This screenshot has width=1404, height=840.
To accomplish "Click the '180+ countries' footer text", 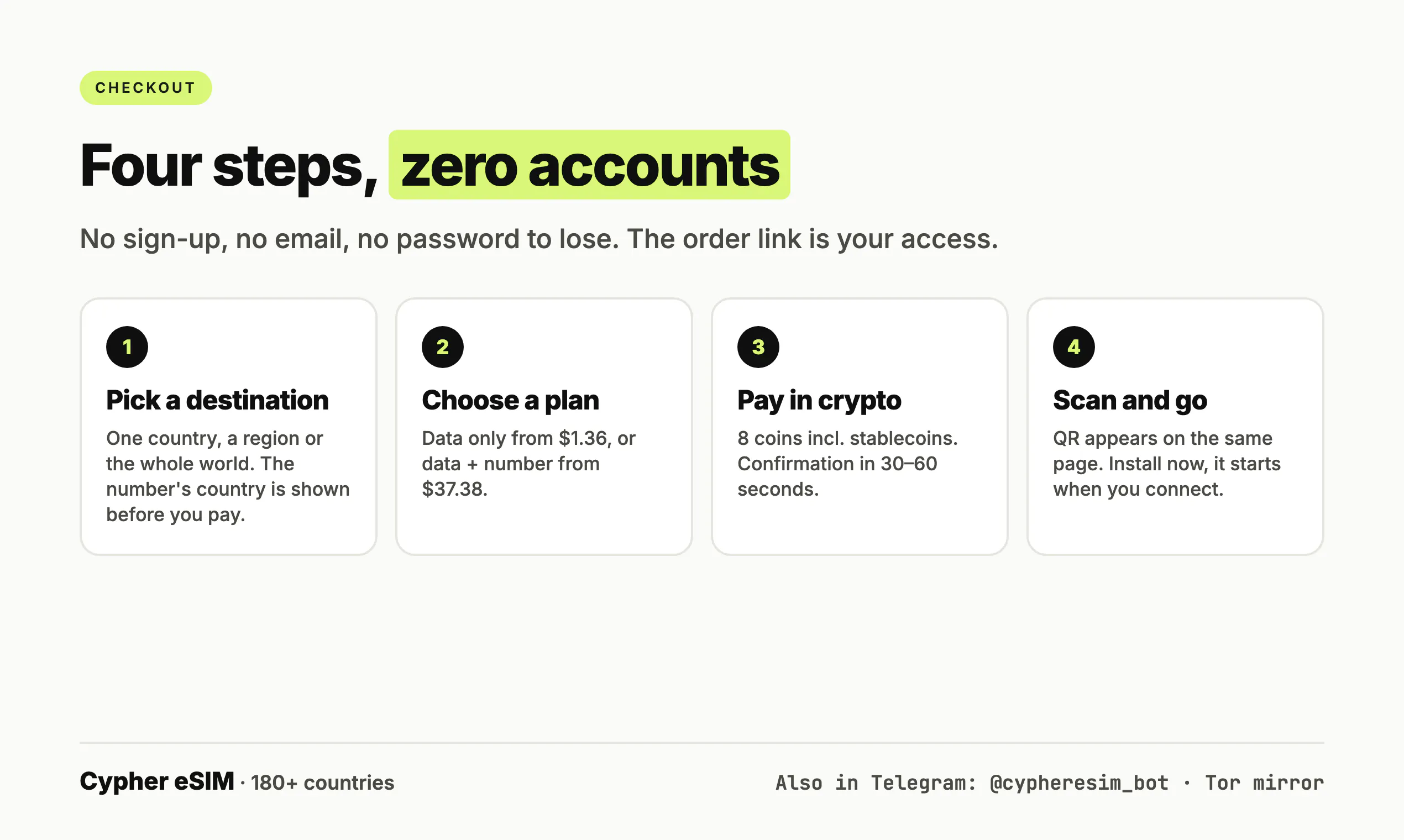I will (323, 783).
